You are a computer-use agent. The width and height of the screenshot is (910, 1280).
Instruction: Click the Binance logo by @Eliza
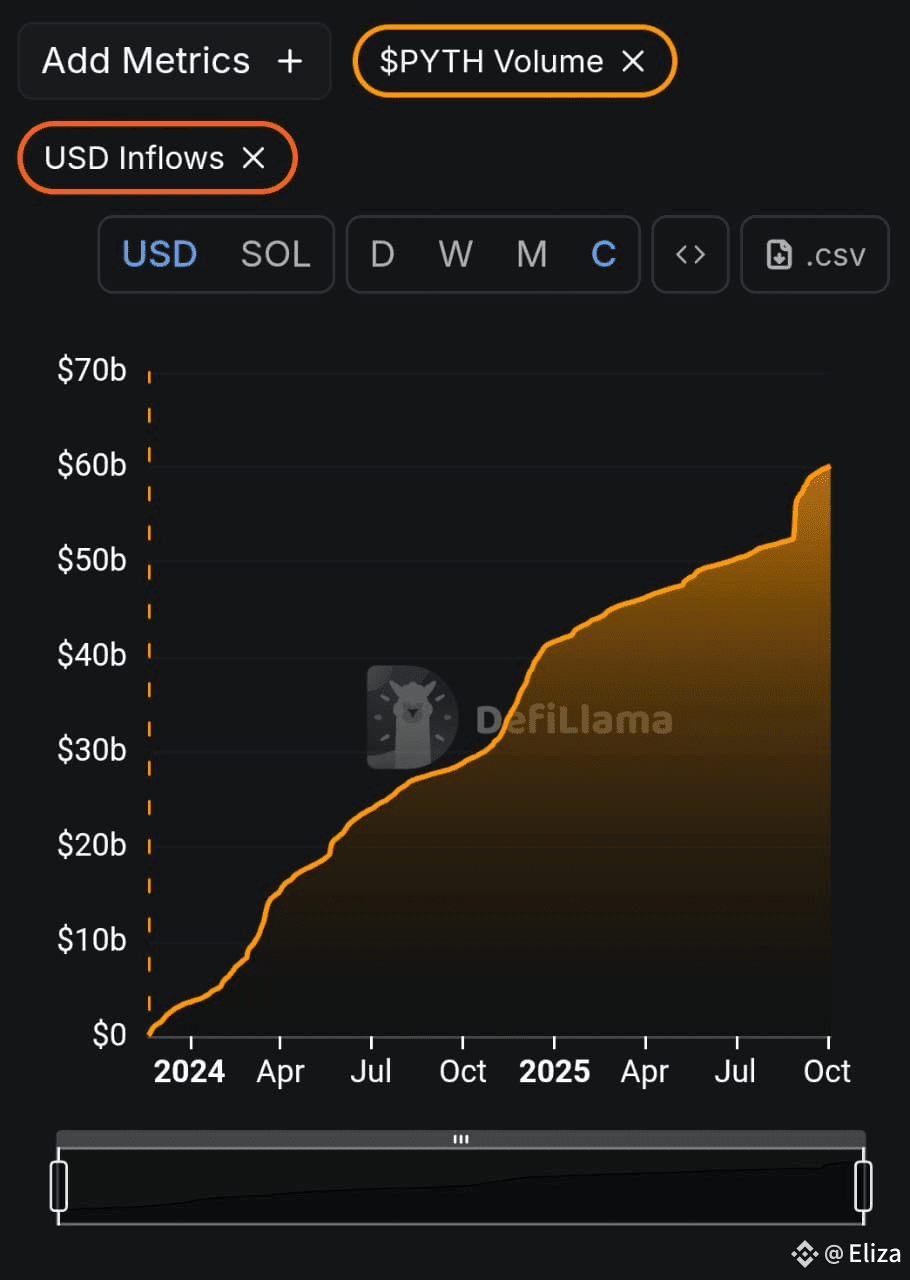click(805, 1253)
